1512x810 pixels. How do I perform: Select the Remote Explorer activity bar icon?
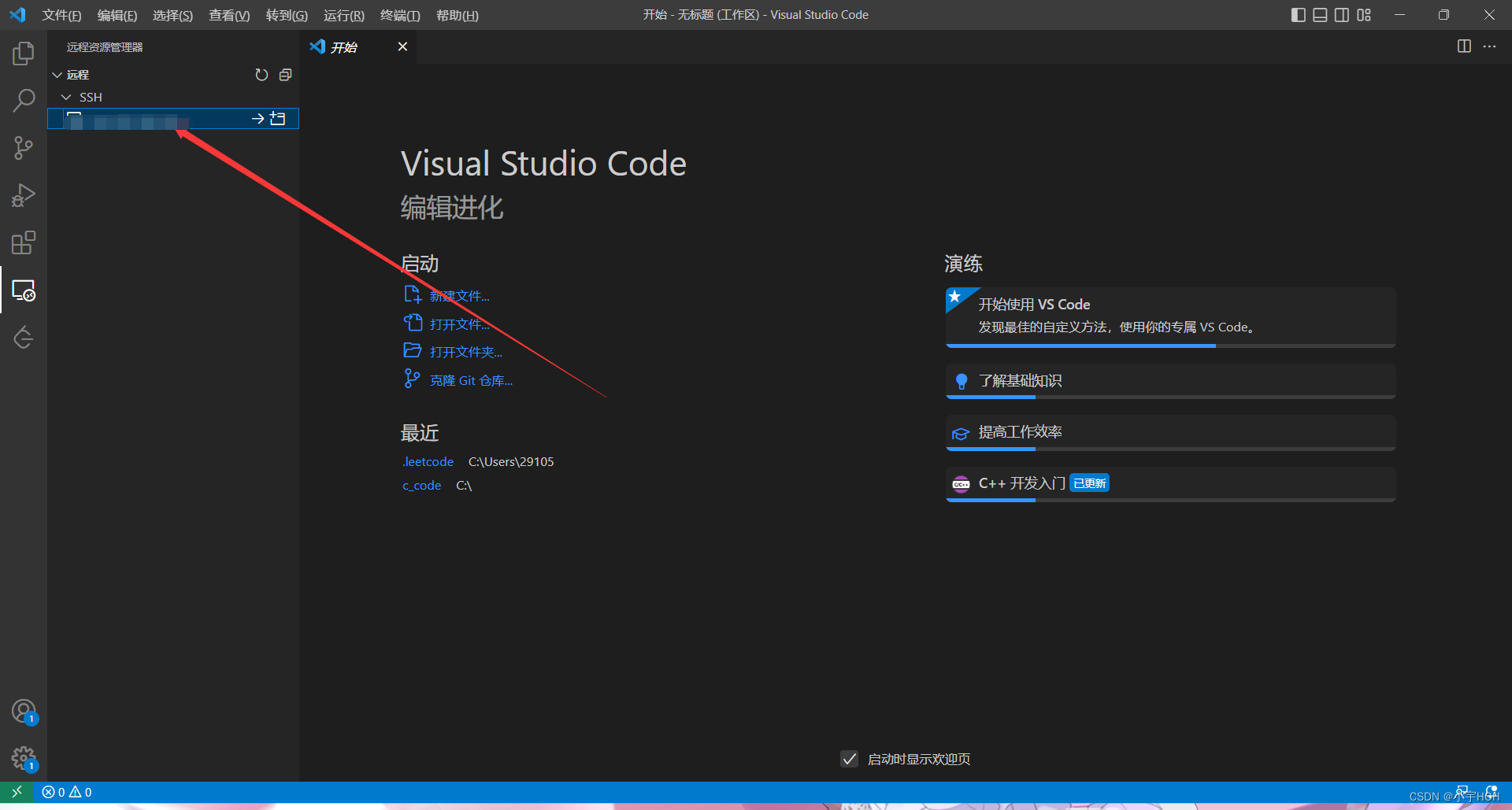pos(24,290)
